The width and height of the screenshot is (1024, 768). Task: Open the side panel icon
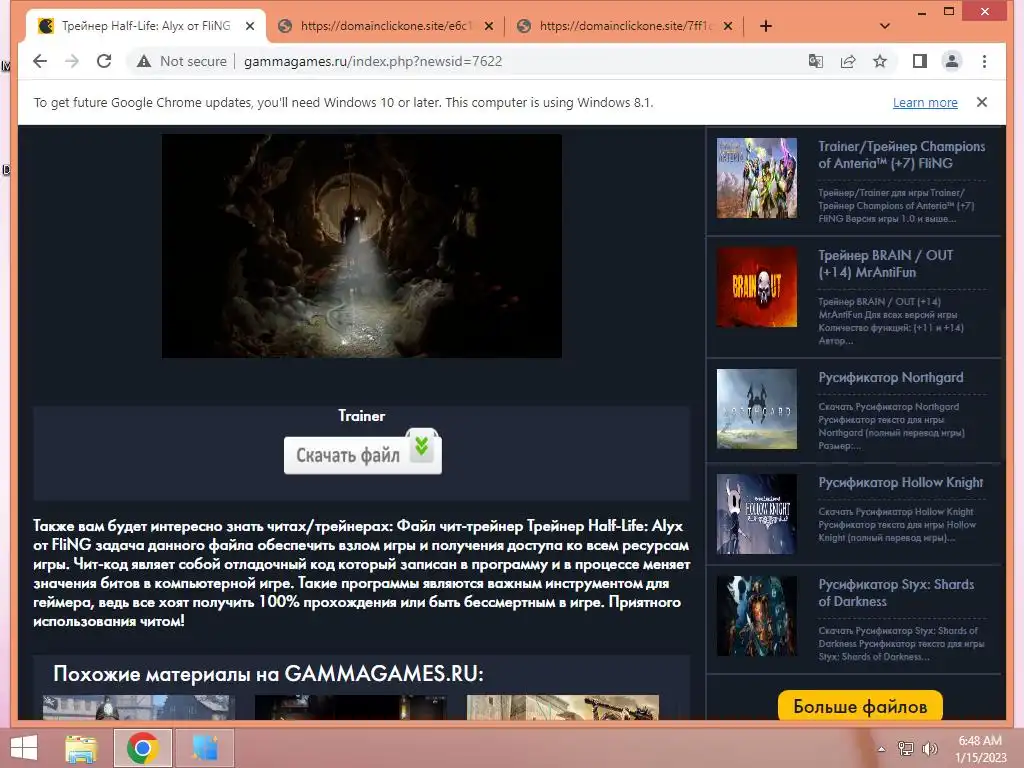(x=920, y=61)
